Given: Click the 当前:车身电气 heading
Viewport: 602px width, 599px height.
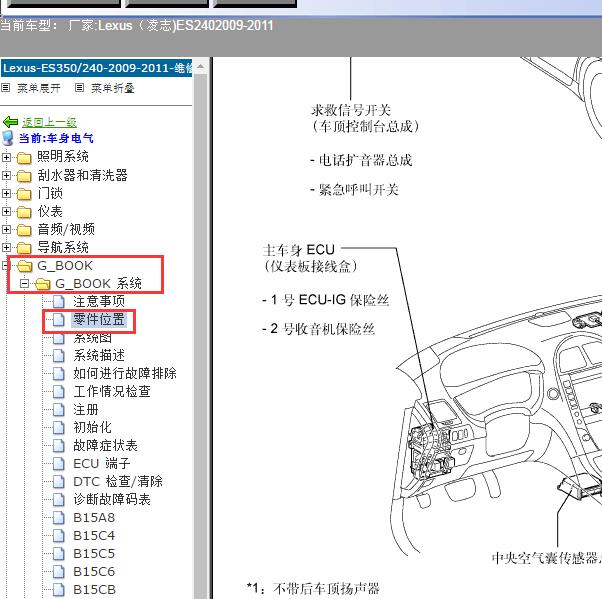Looking at the screenshot, I should pyautogui.click(x=56, y=138).
